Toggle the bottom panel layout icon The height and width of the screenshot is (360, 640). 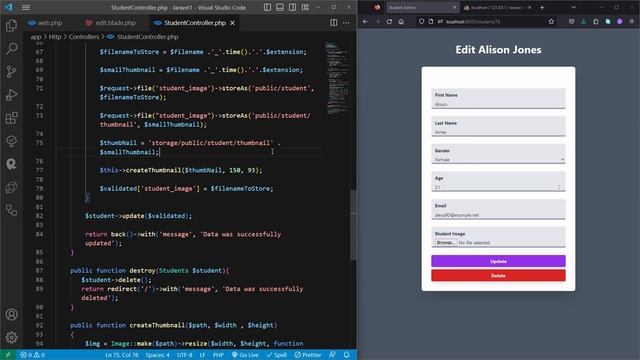[280, 7]
